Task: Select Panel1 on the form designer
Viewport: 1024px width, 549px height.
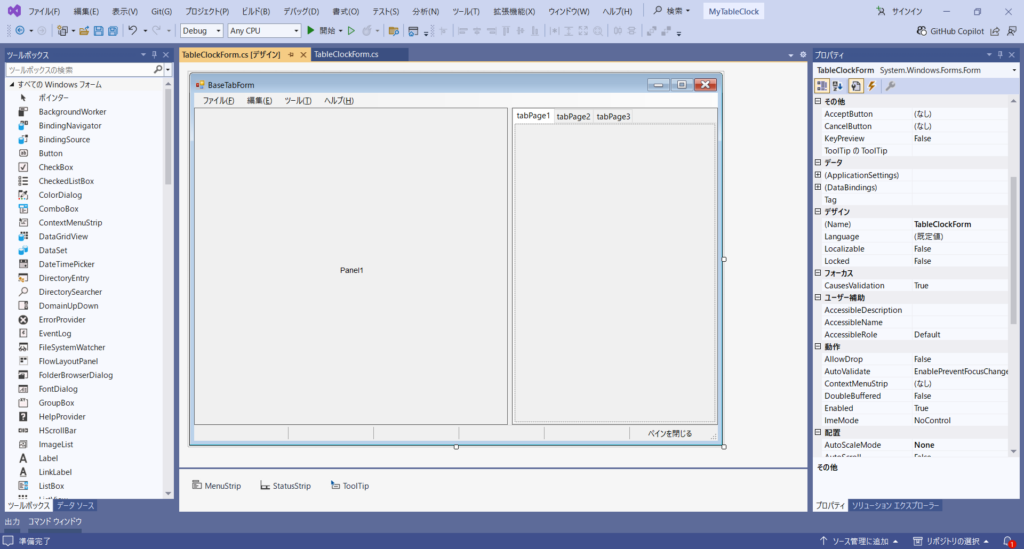Action: [351, 267]
